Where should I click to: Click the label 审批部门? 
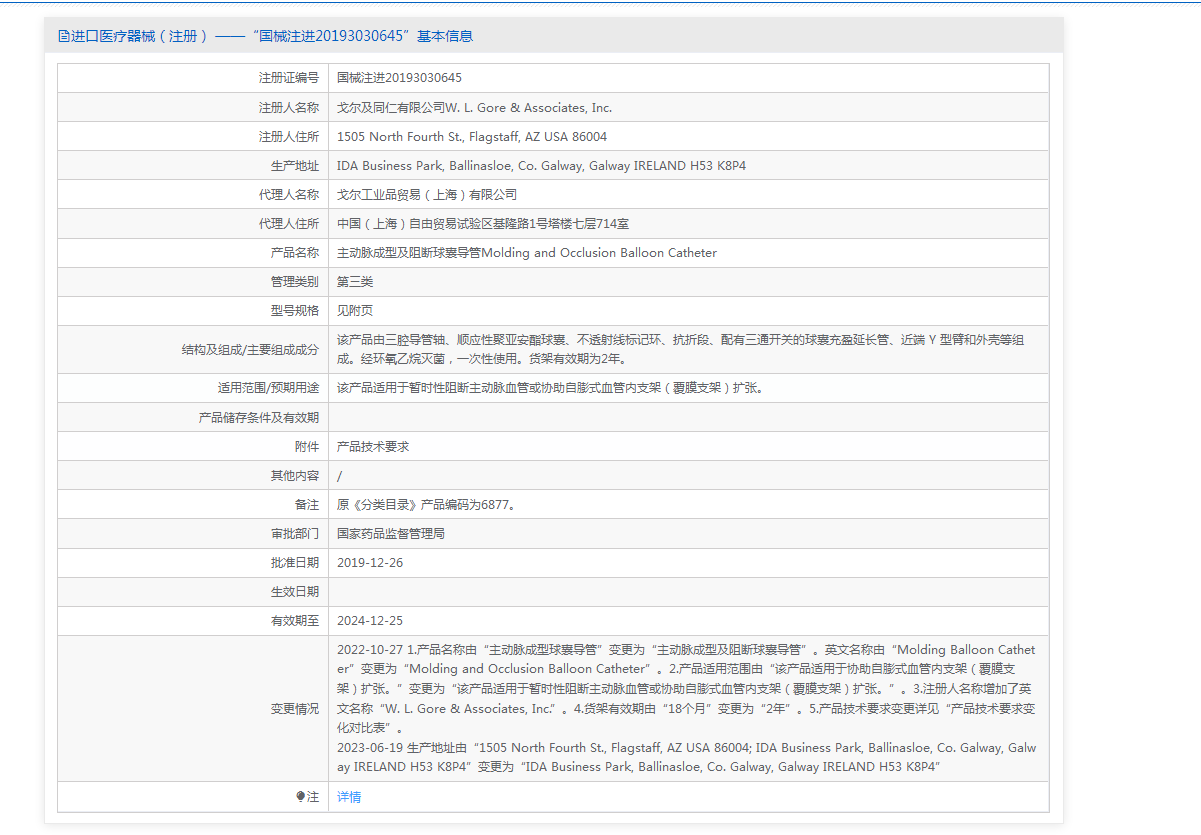point(295,533)
